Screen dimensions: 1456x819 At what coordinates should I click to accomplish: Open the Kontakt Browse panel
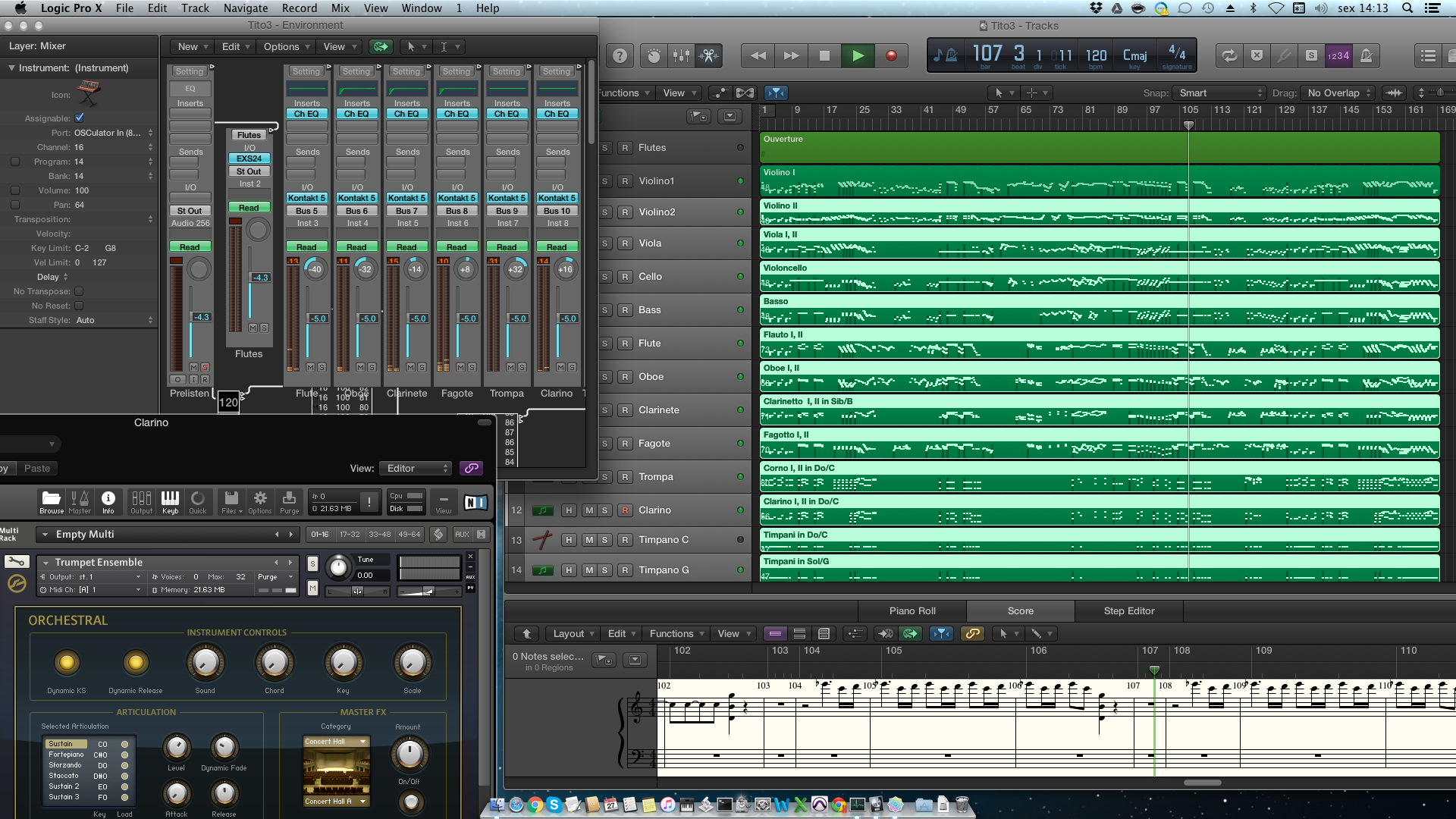point(52,501)
